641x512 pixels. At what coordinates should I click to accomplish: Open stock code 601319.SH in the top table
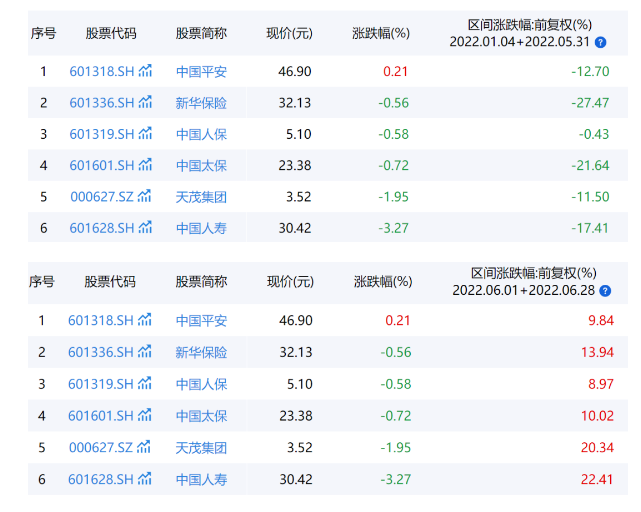click(101, 134)
